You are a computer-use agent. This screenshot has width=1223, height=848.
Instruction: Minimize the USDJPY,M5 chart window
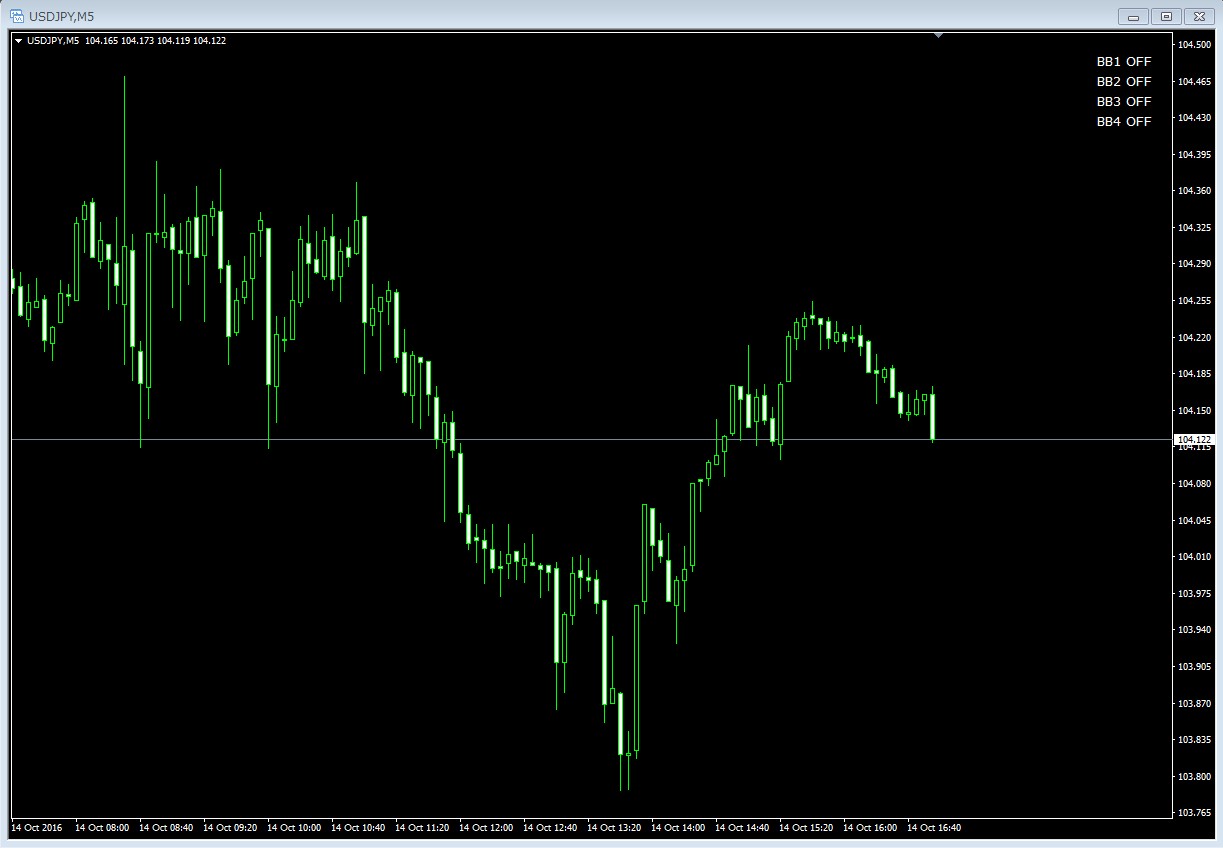pyautogui.click(x=1133, y=15)
